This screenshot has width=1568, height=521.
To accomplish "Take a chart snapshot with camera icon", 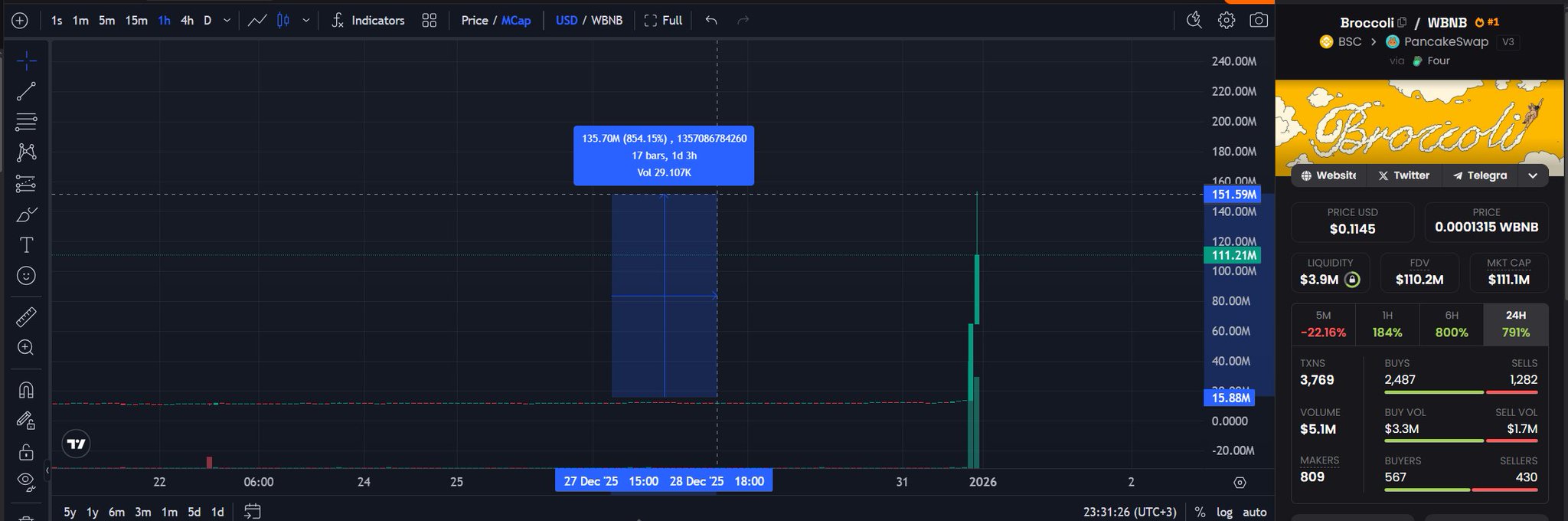I will pos(1258,21).
